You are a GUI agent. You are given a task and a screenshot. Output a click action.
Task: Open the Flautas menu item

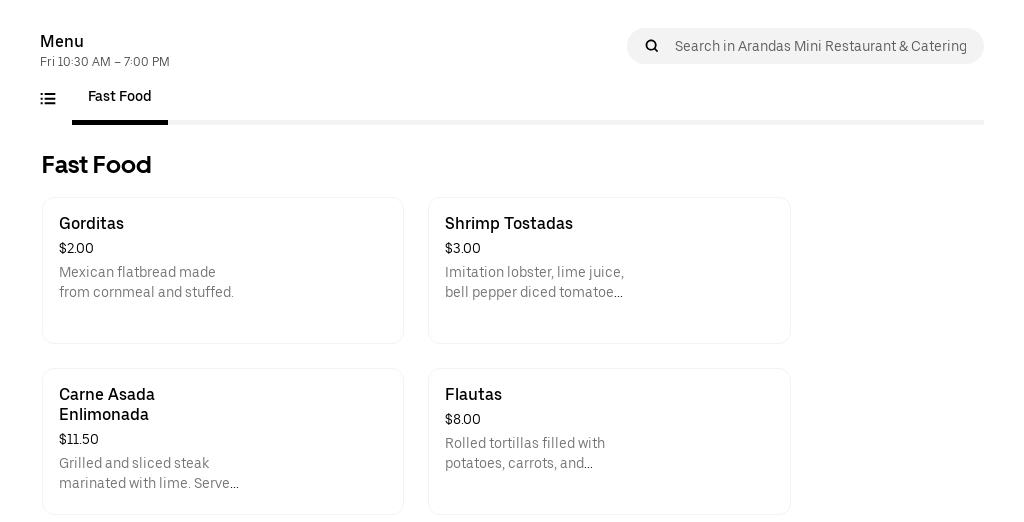(x=473, y=395)
